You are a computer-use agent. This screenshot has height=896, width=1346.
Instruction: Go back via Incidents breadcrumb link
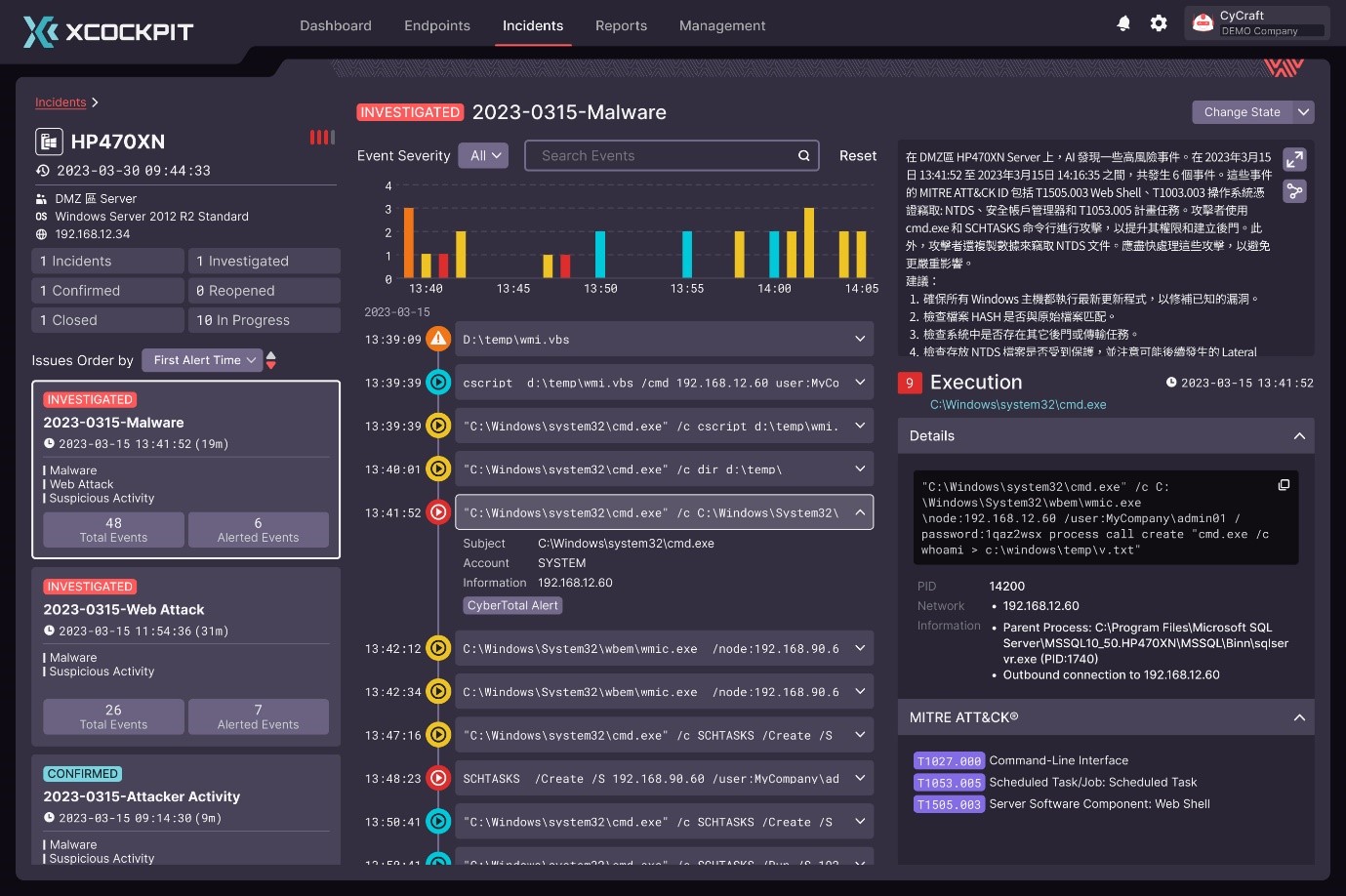point(61,102)
